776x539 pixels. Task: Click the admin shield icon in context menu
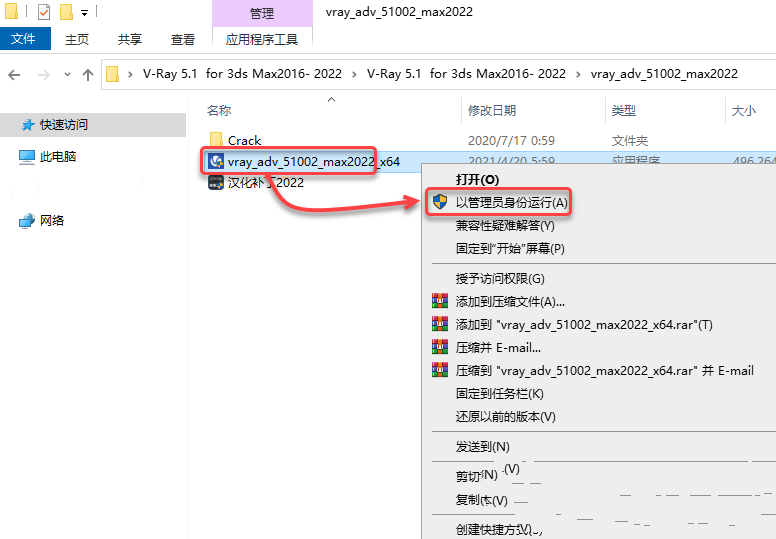click(x=439, y=202)
